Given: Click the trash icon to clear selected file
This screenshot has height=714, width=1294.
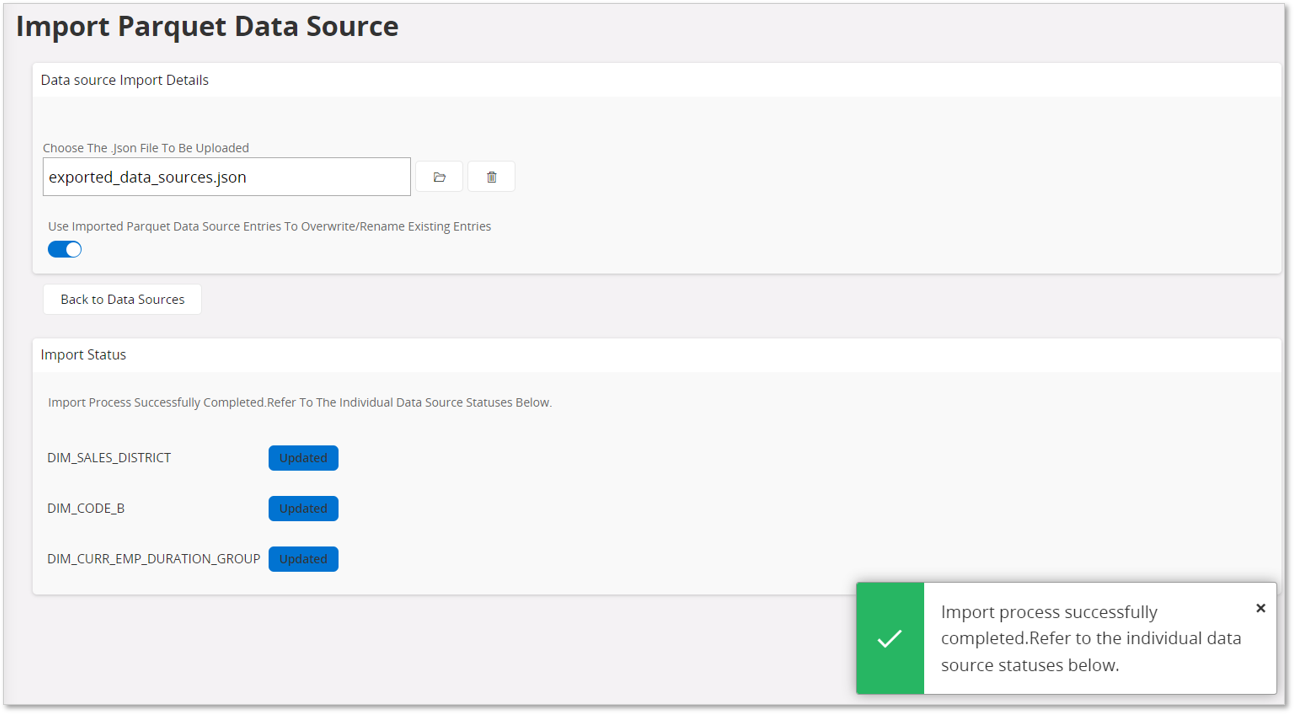Looking at the screenshot, I should 491,177.
